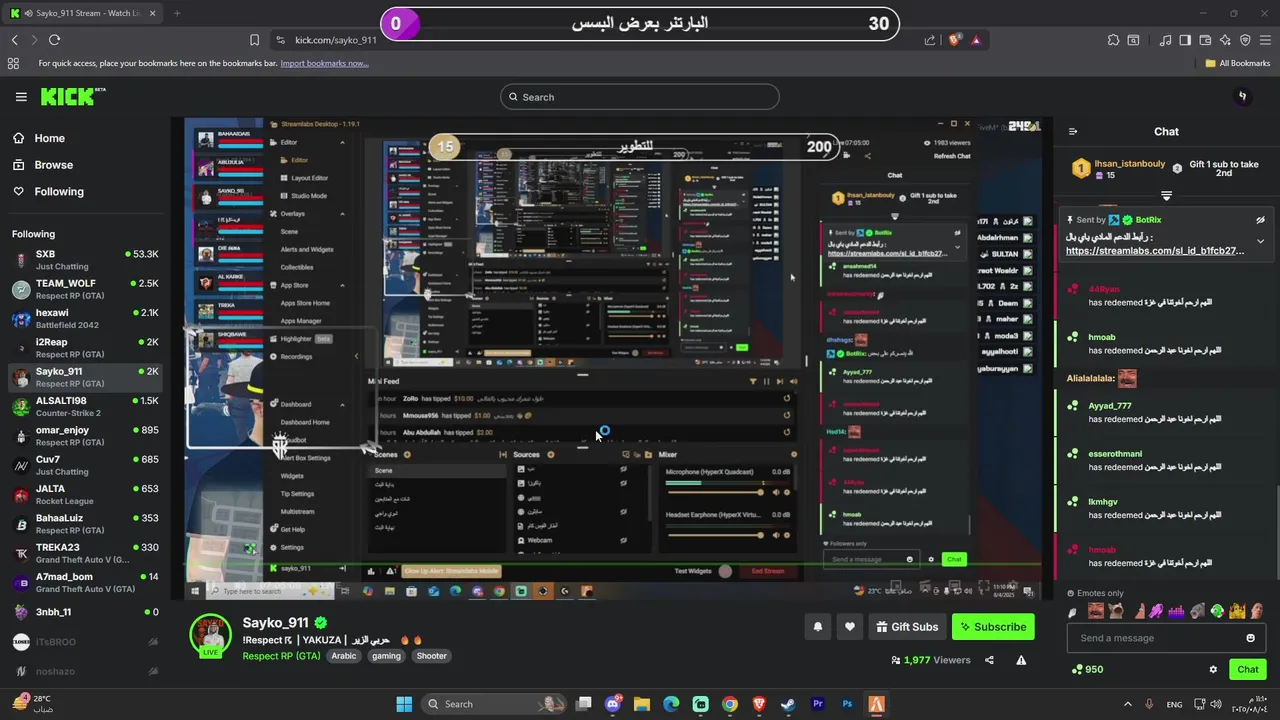Click the user profile avatar in Kick header

(1243, 97)
